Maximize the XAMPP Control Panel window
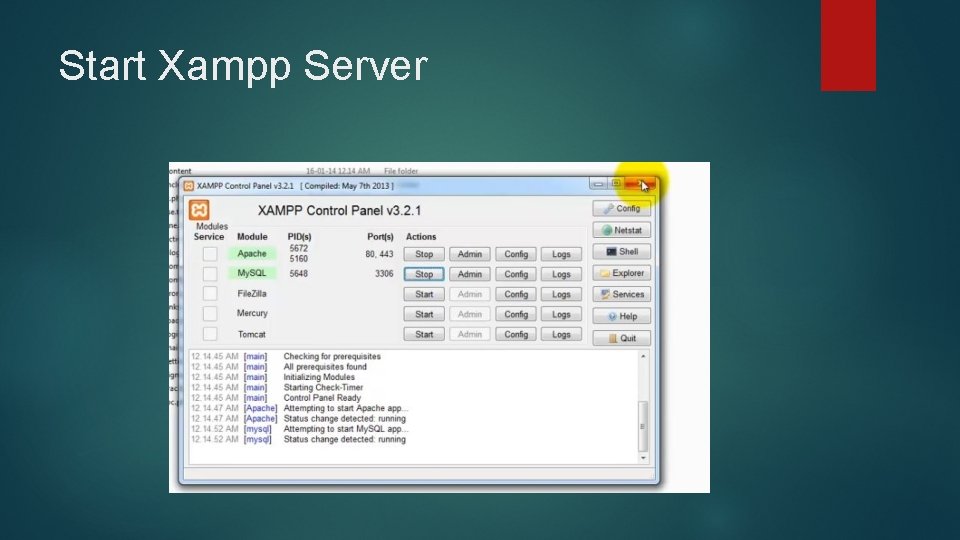 (x=616, y=184)
